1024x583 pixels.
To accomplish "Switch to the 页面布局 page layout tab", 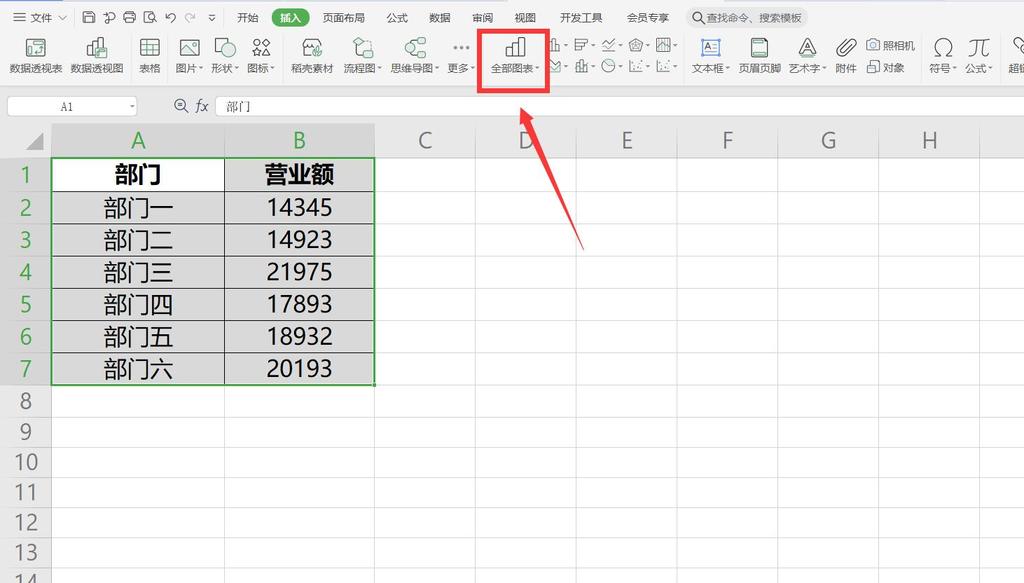I will (343, 18).
